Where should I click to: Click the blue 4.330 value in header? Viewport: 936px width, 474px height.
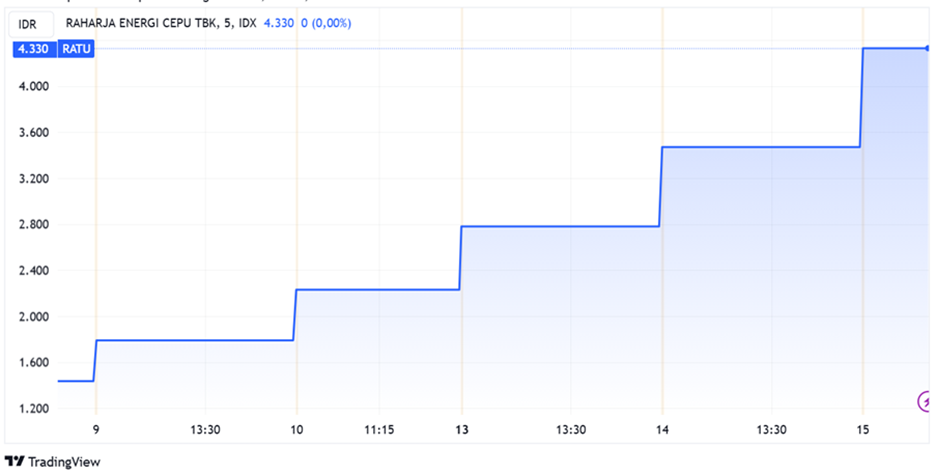click(x=278, y=24)
